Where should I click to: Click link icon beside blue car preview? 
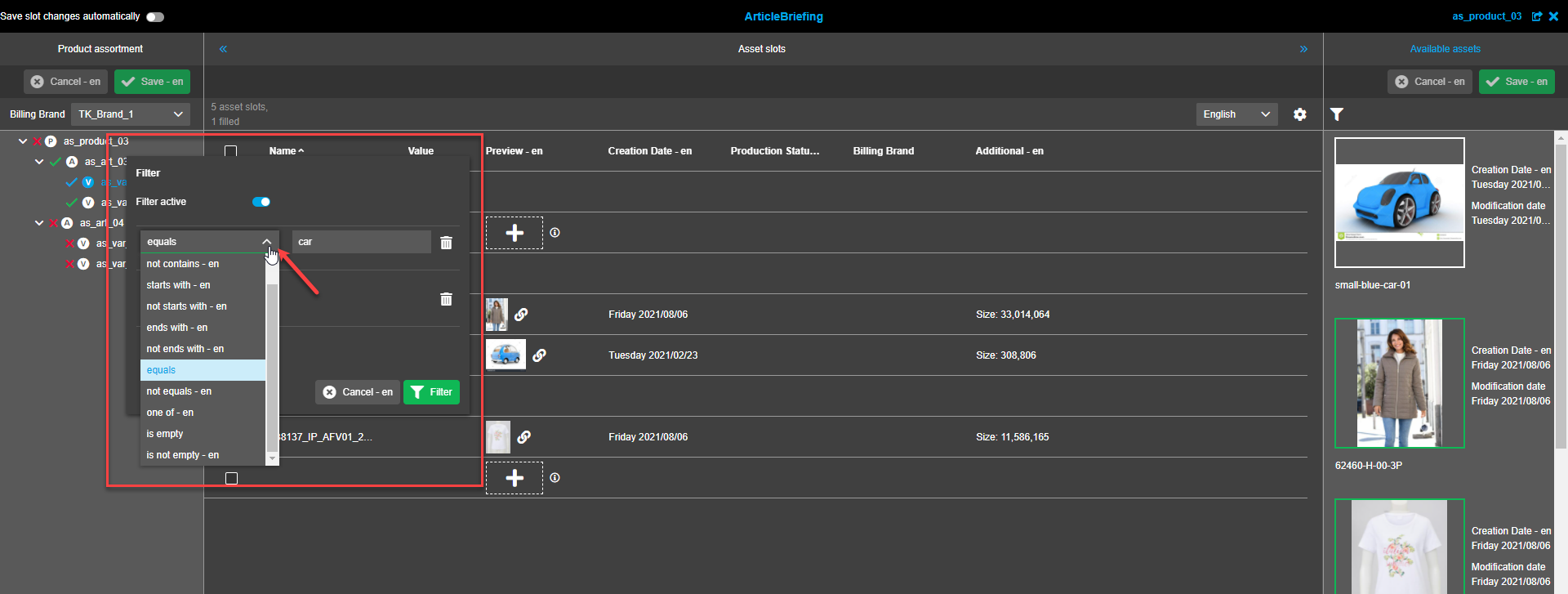539,355
